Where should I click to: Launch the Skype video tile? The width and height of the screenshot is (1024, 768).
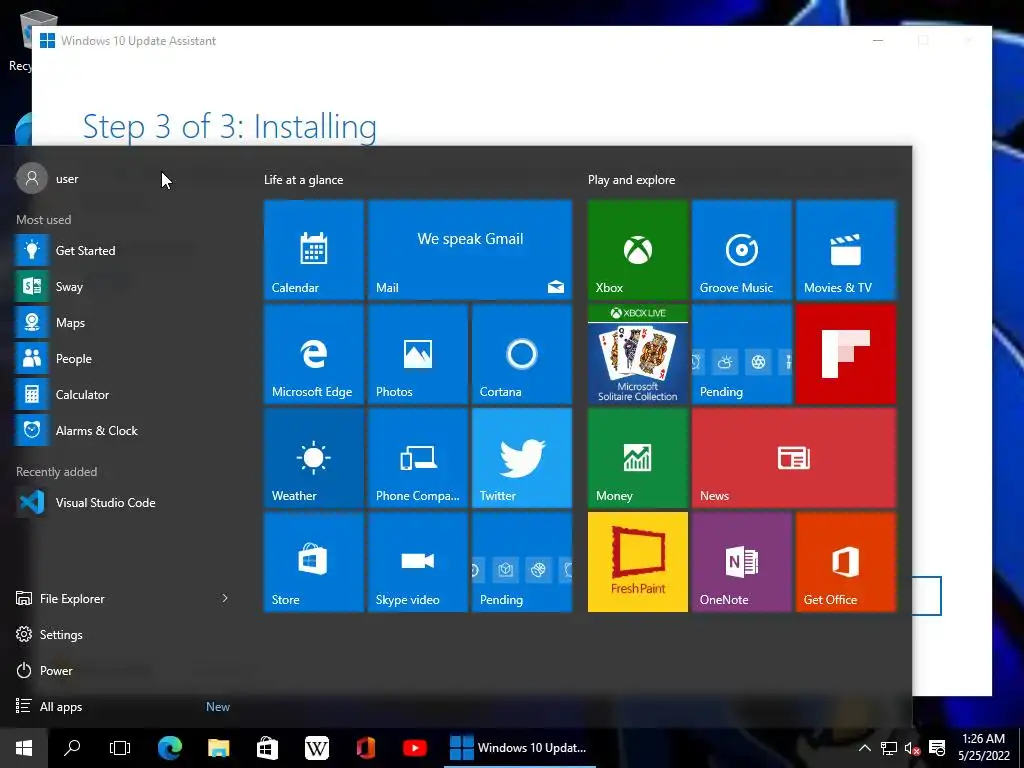tap(418, 562)
